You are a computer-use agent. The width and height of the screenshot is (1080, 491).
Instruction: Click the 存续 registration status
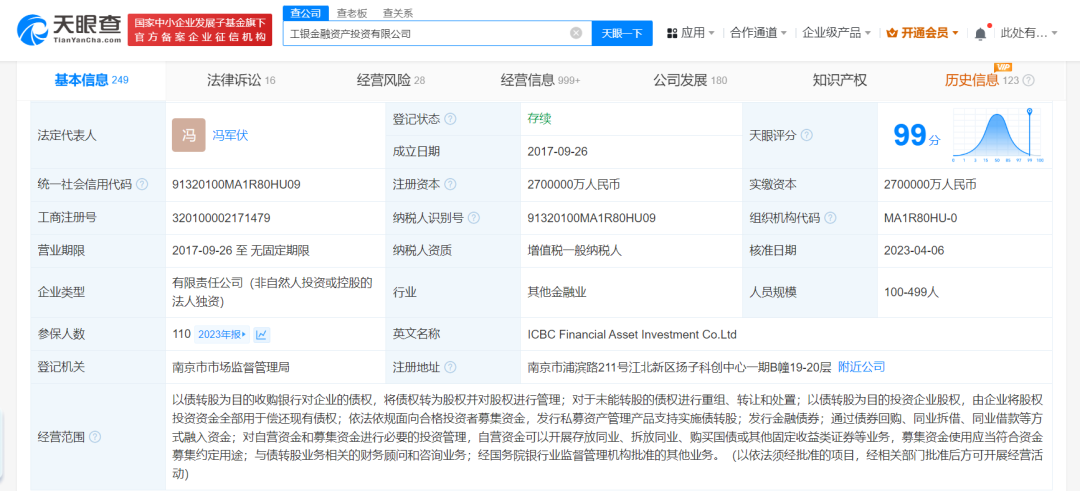coord(539,118)
